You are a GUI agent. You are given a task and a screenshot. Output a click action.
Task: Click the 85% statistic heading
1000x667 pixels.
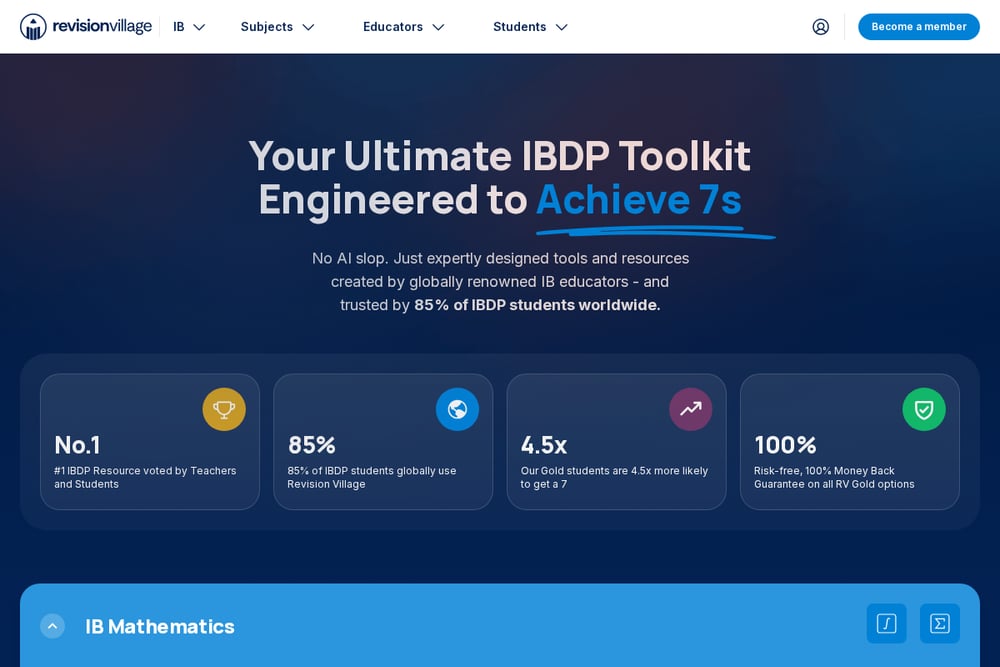[311, 445]
